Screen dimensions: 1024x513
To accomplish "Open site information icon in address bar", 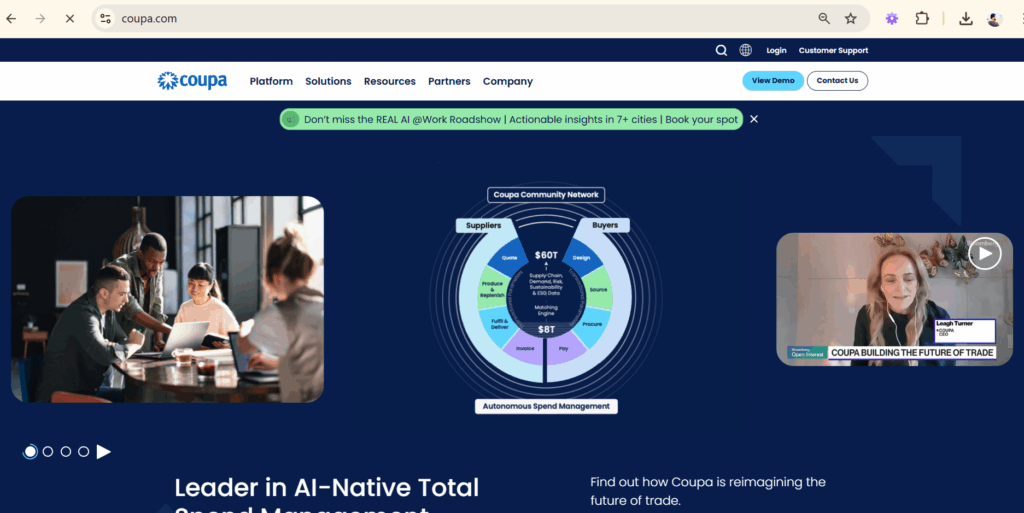I will pyautogui.click(x=105, y=19).
